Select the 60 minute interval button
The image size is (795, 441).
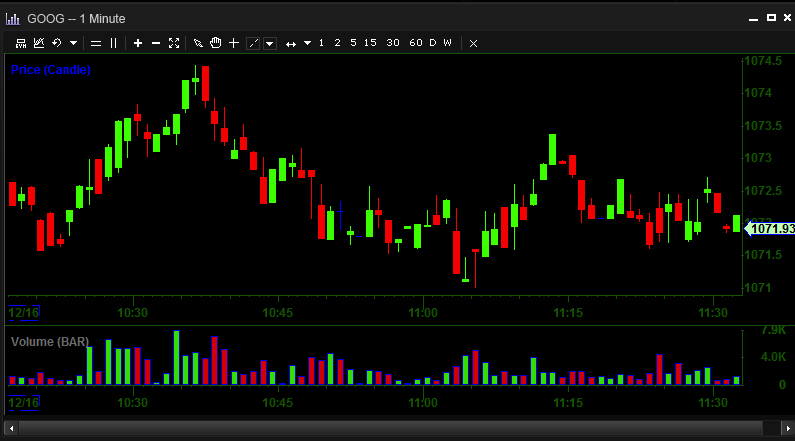pos(416,43)
